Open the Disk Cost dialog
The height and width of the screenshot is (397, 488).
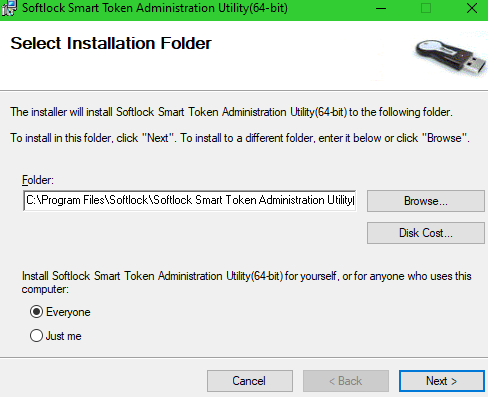pyautogui.click(x=426, y=233)
